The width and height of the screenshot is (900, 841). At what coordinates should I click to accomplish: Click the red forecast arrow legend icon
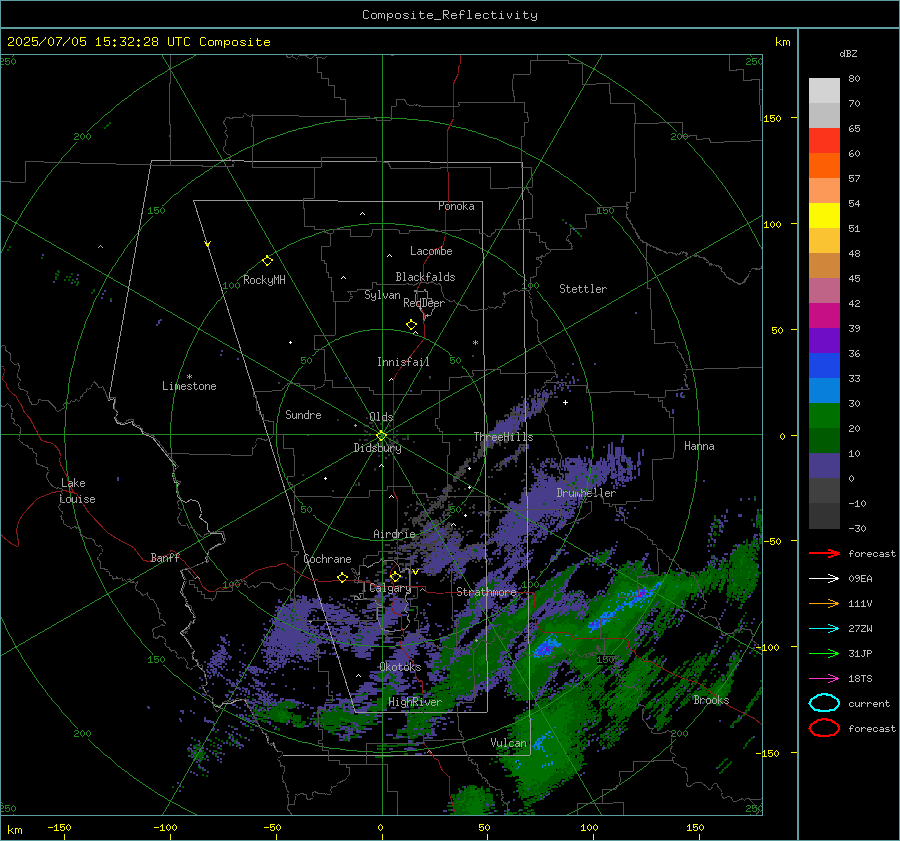point(824,553)
